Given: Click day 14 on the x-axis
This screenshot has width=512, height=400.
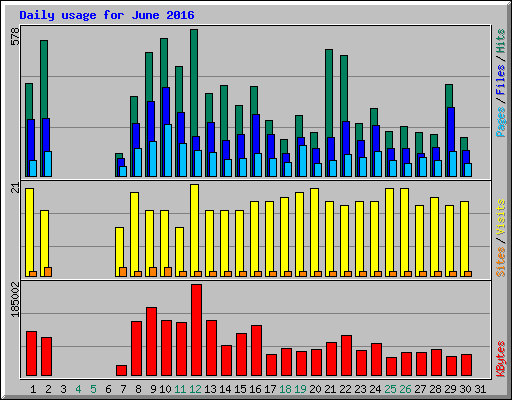Looking at the screenshot, I should (225, 389).
